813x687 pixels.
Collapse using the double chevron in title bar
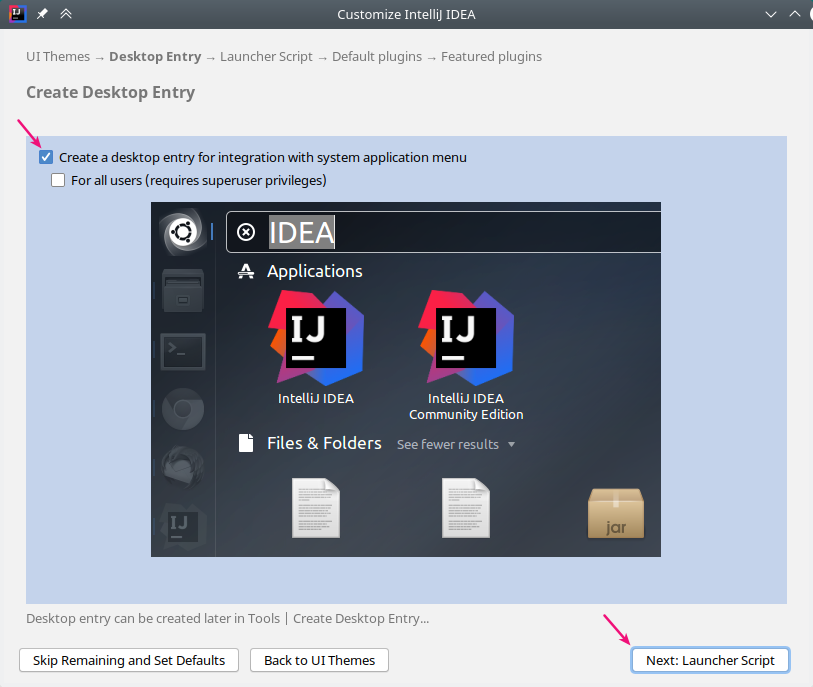coord(66,14)
